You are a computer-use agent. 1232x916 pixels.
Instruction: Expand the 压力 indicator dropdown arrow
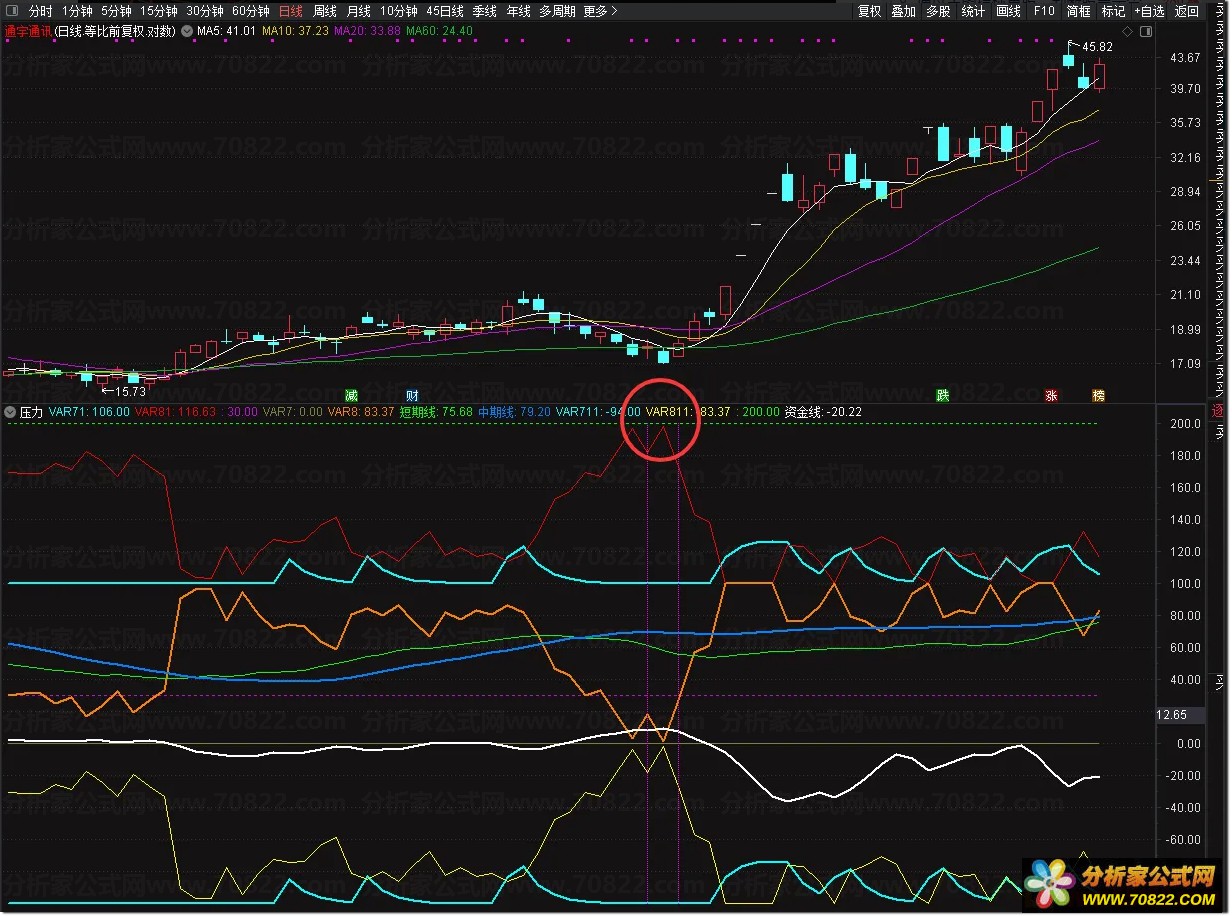(10, 412)
